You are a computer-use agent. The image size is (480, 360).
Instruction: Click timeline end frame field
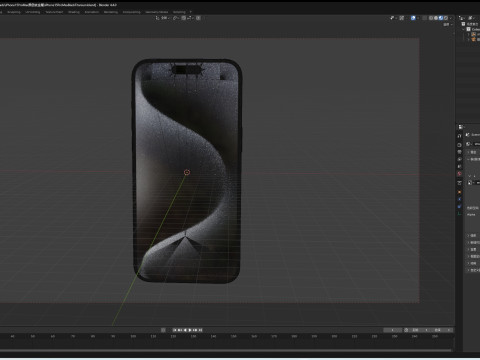(x=441, y=330)
